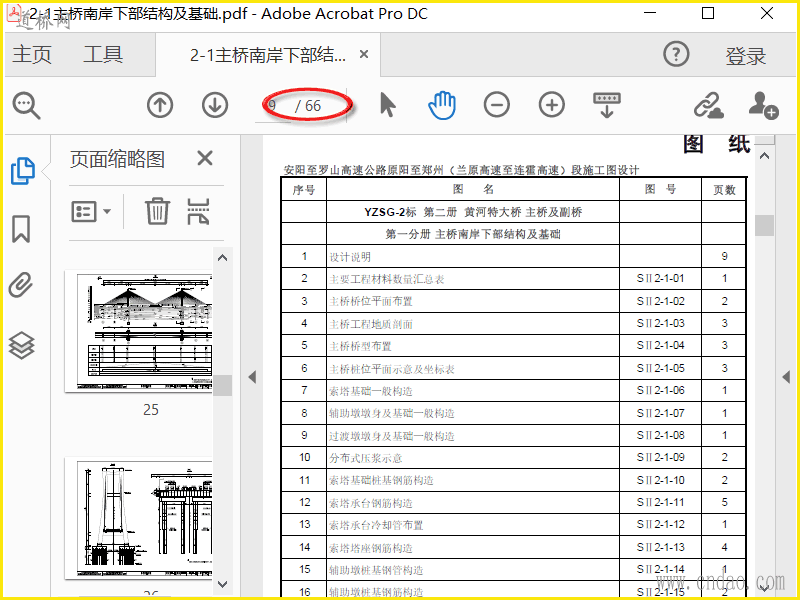Click the 主桥工程地质剖面 entry
This screenshot has height=600, width=800.
371,324
